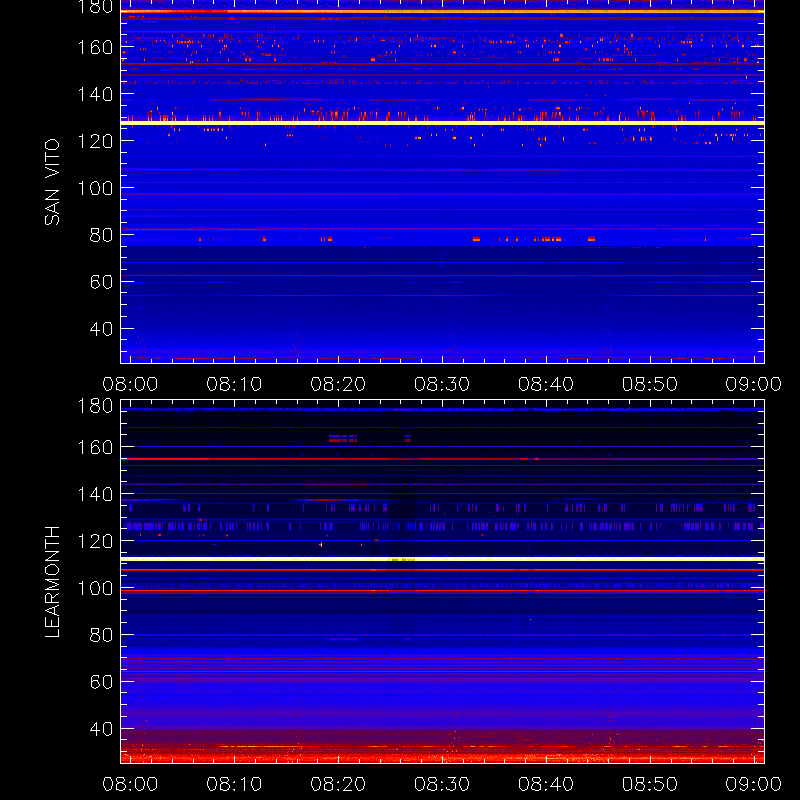The height and width of the screenshot is (800, 800).
Task: Click inside the San Vito spectrogram plot
Action: [x=442, y=182]
